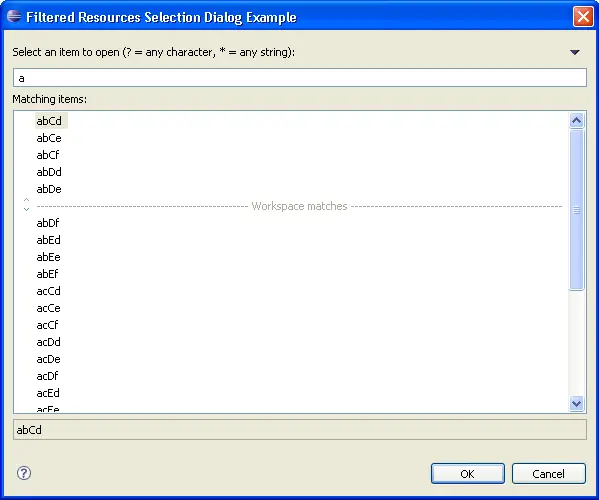The width and height of the screenshot is (599, 500).
Task: Select the acDd item
Action: pyautogui.click(x=49, y=342)
